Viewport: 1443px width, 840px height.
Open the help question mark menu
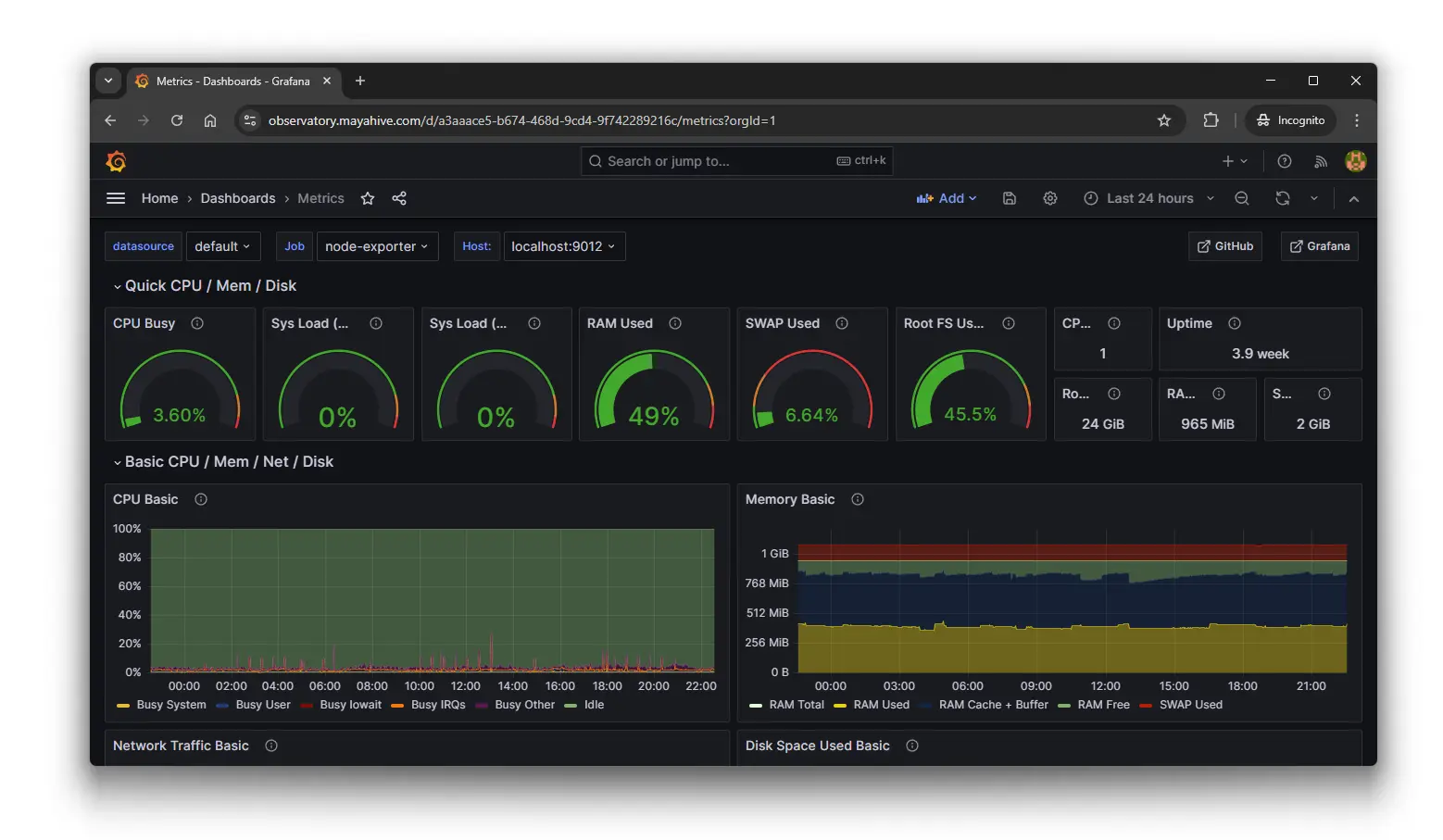click(1285, 161)
